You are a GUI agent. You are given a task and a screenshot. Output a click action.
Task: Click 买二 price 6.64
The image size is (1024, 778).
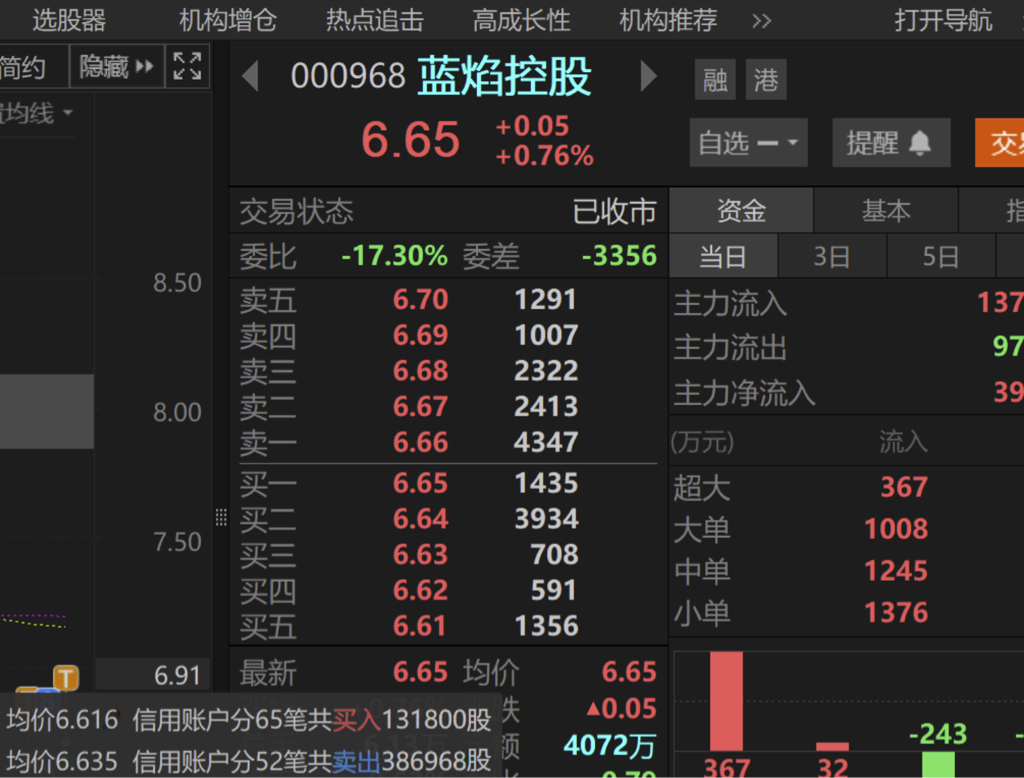point(421,519)
